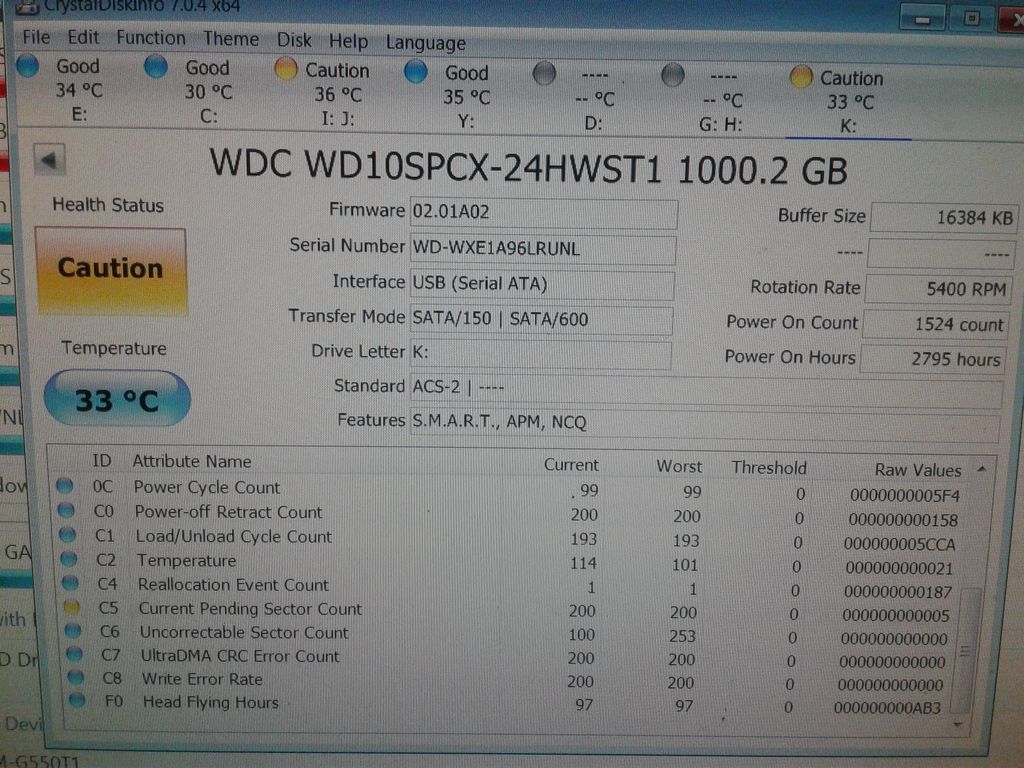
Task: Open the Function menu
Action: pyautogui.click(x=151, y=38)
